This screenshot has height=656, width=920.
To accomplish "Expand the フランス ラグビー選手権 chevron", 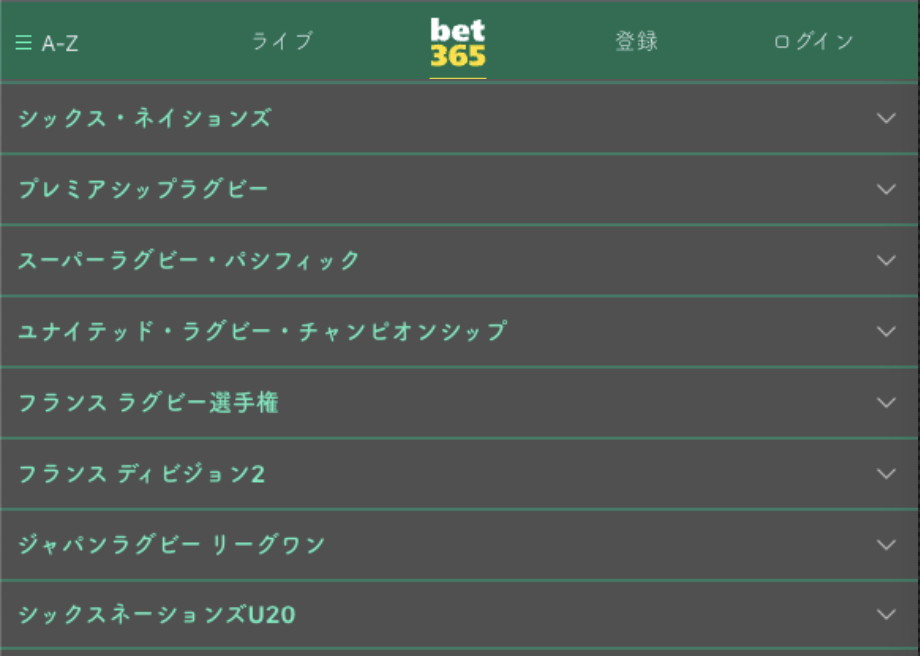I will 886,403.
